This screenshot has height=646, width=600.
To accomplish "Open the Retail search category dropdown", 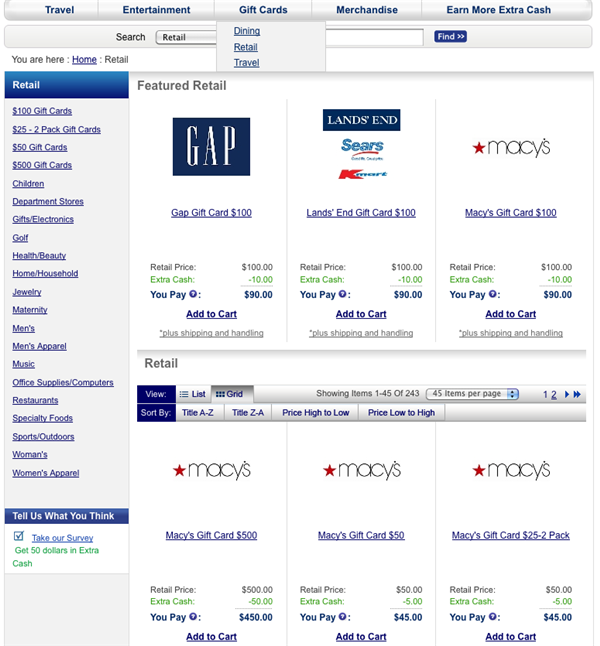I will (186, 37).
